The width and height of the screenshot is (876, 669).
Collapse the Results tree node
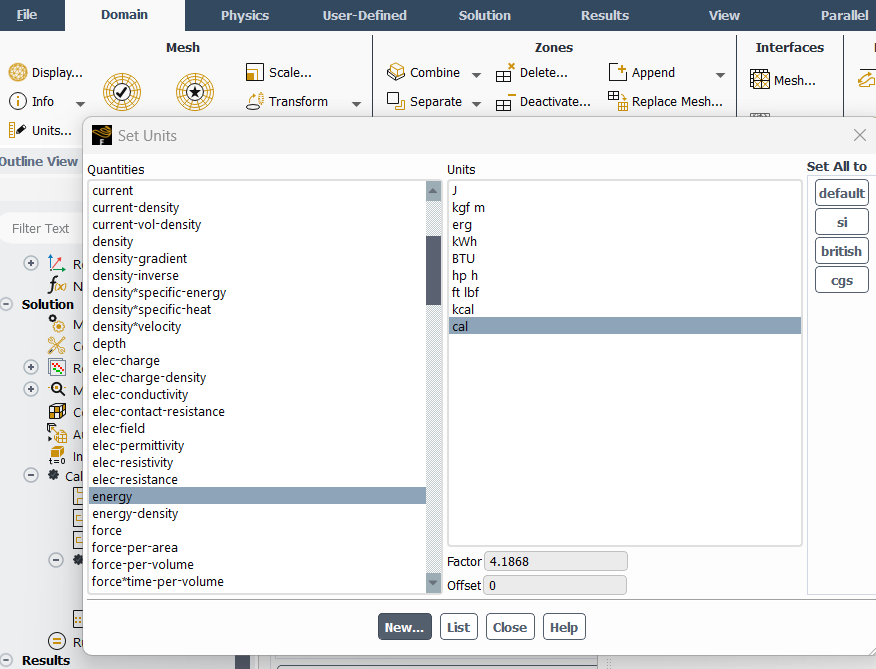pos(7,660)
